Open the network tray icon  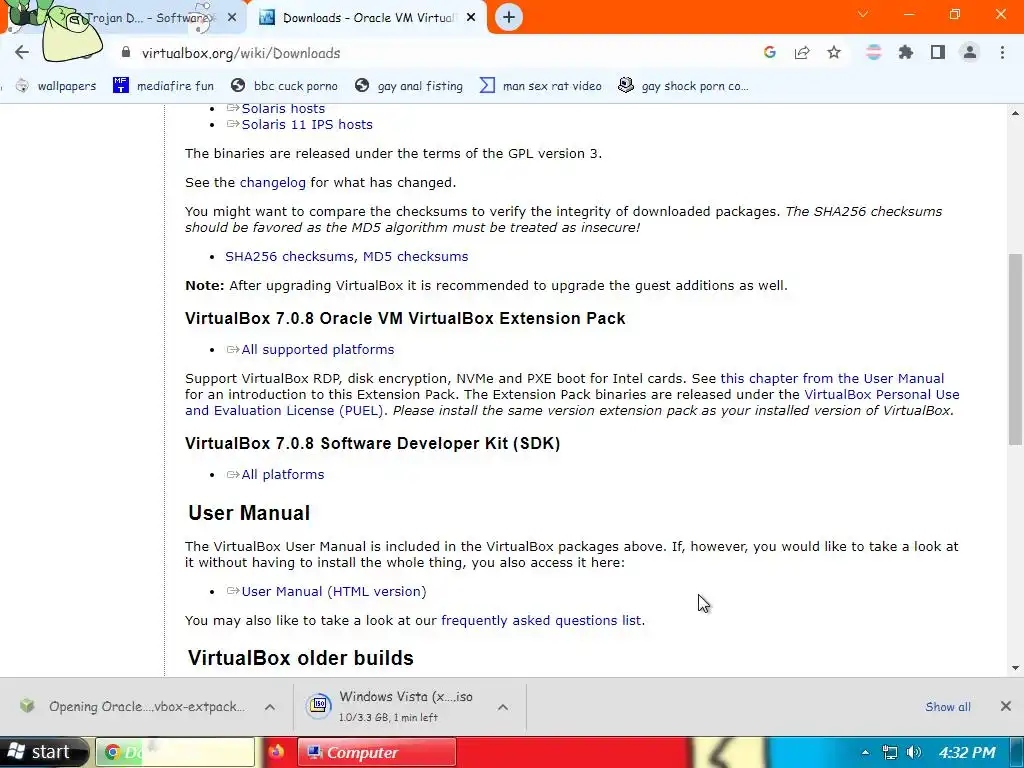coord(889,752)
